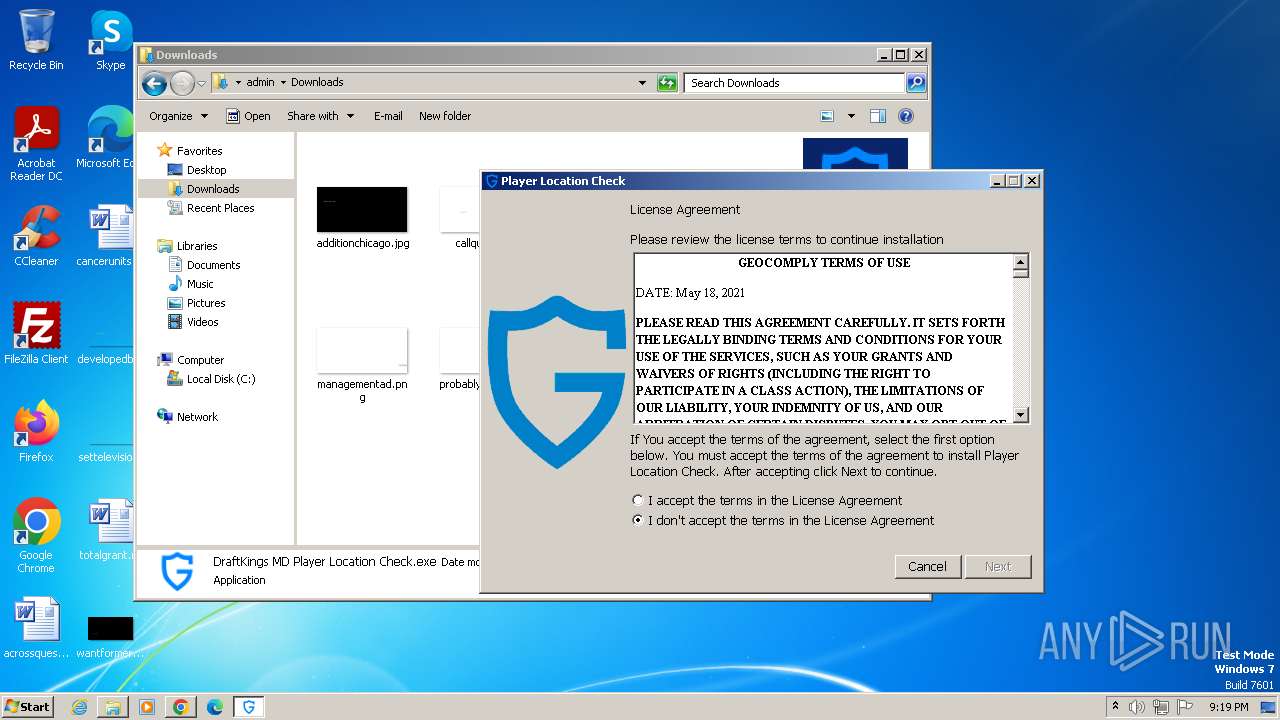Click the license text scrollbar up arrow

(1021, 263)
